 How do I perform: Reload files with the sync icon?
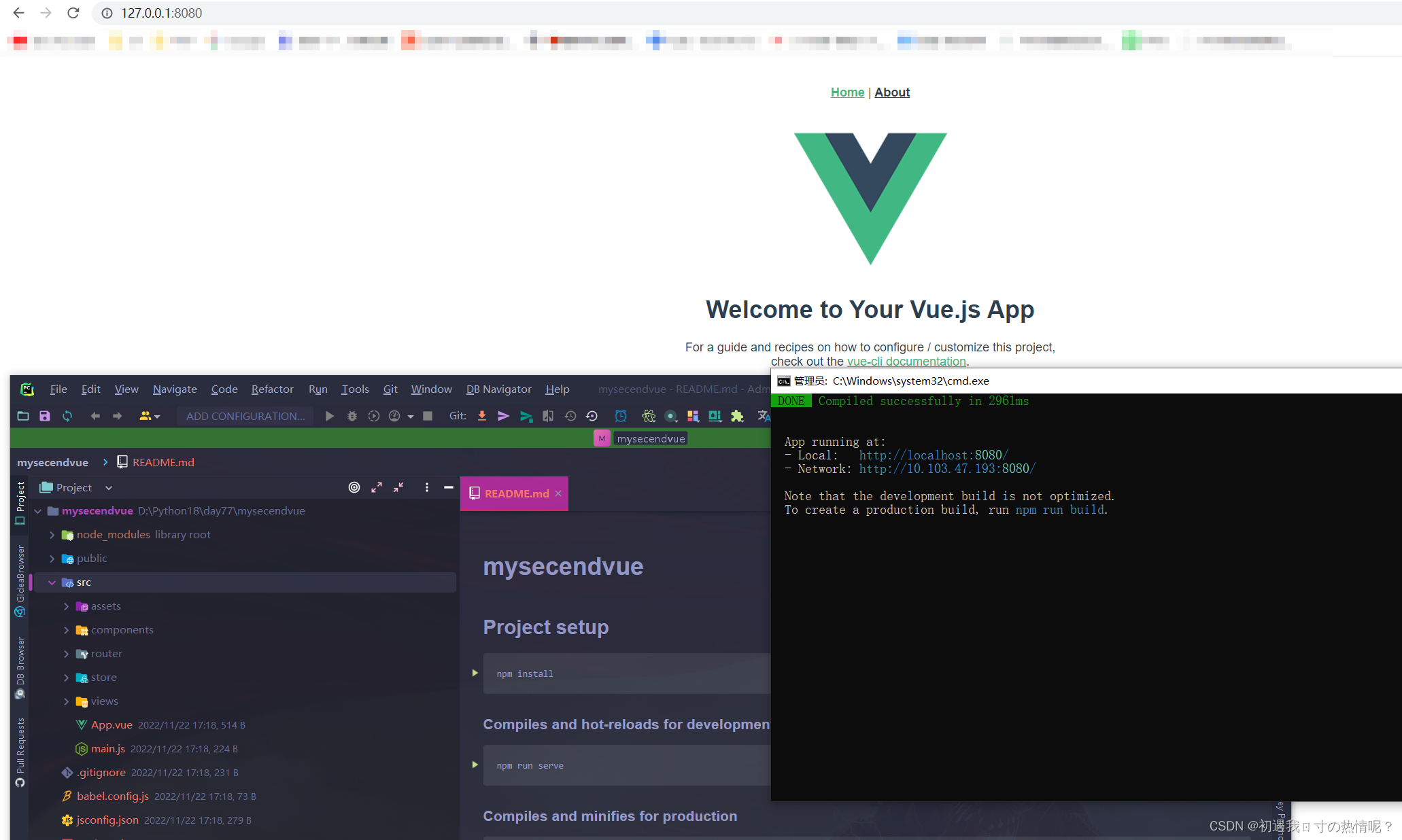(x=67, y=416)
